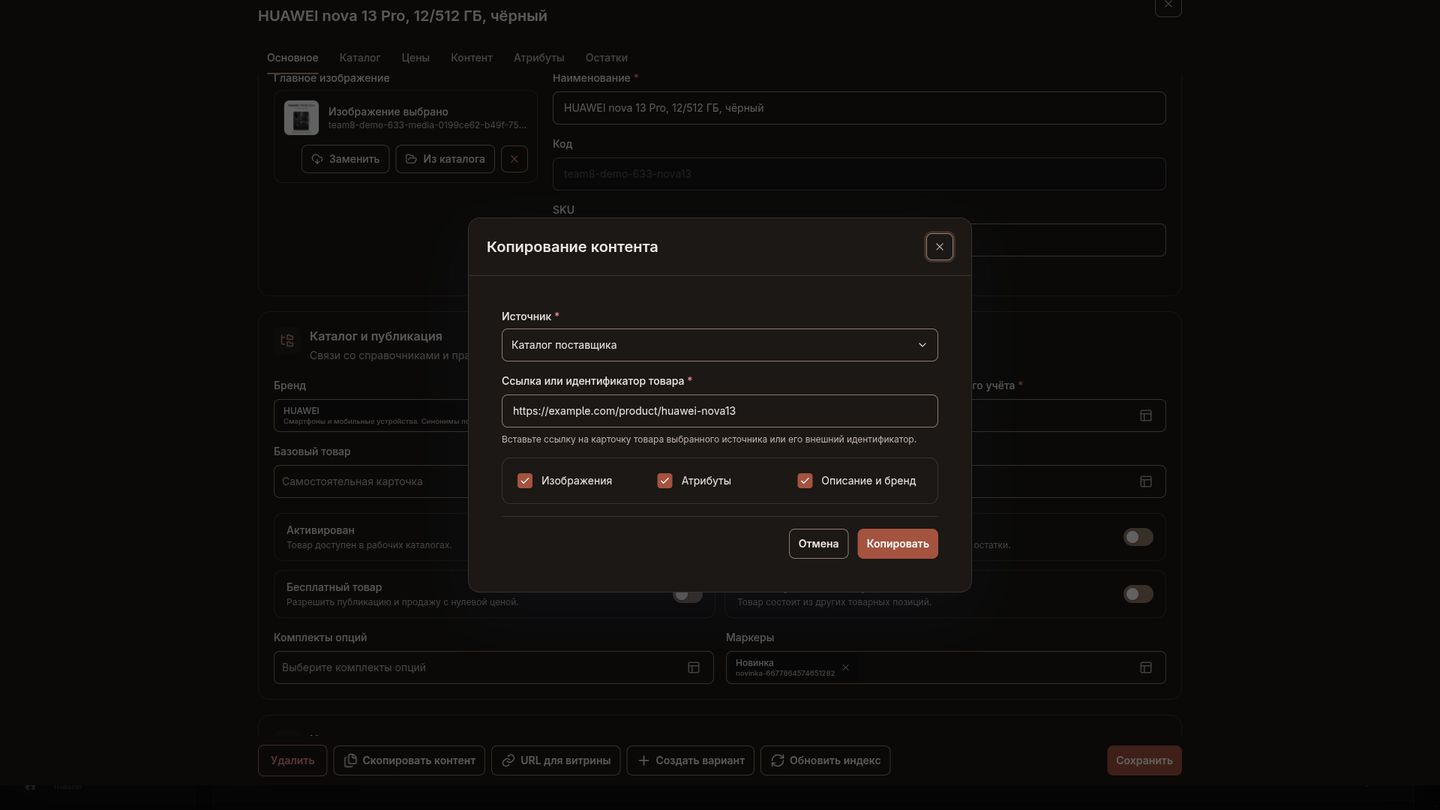
Task: Open the Остатки tab
Action: click(x=607, y=58)
